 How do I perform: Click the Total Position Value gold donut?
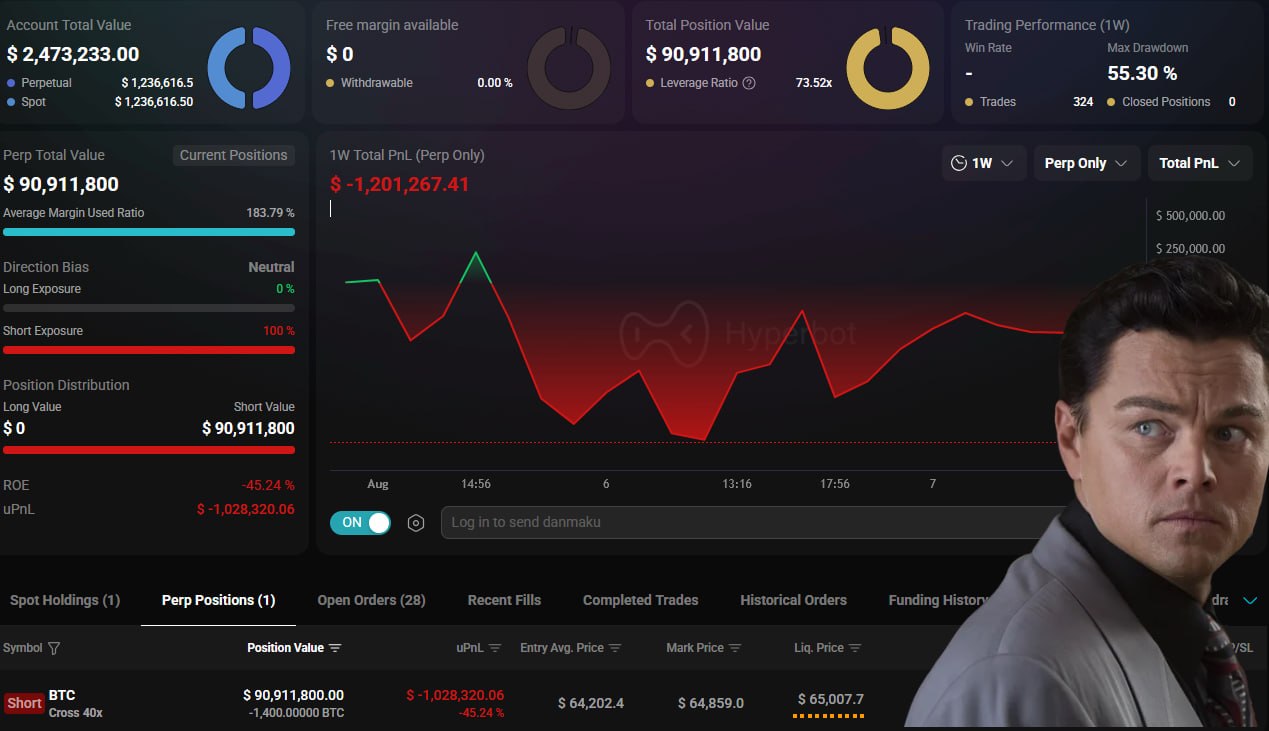888,68
